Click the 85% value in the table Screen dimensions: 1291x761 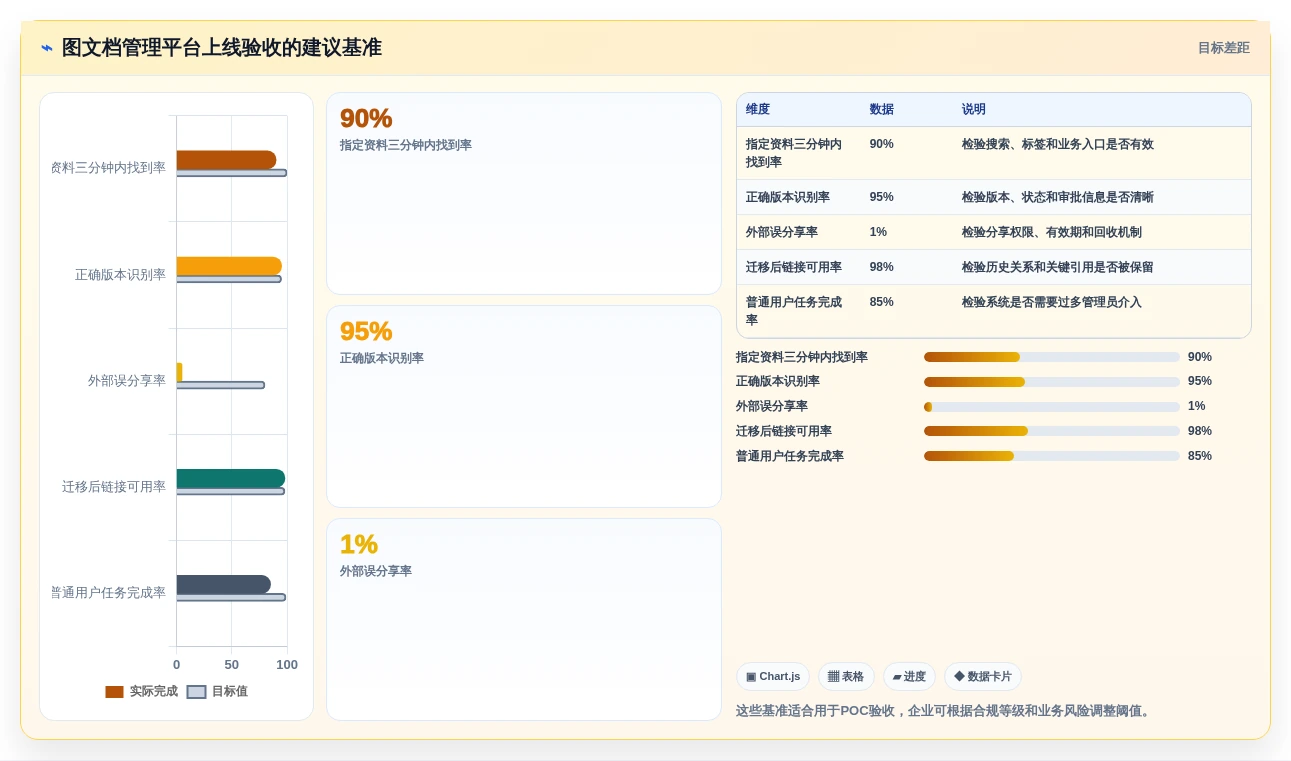pos(882,302)
